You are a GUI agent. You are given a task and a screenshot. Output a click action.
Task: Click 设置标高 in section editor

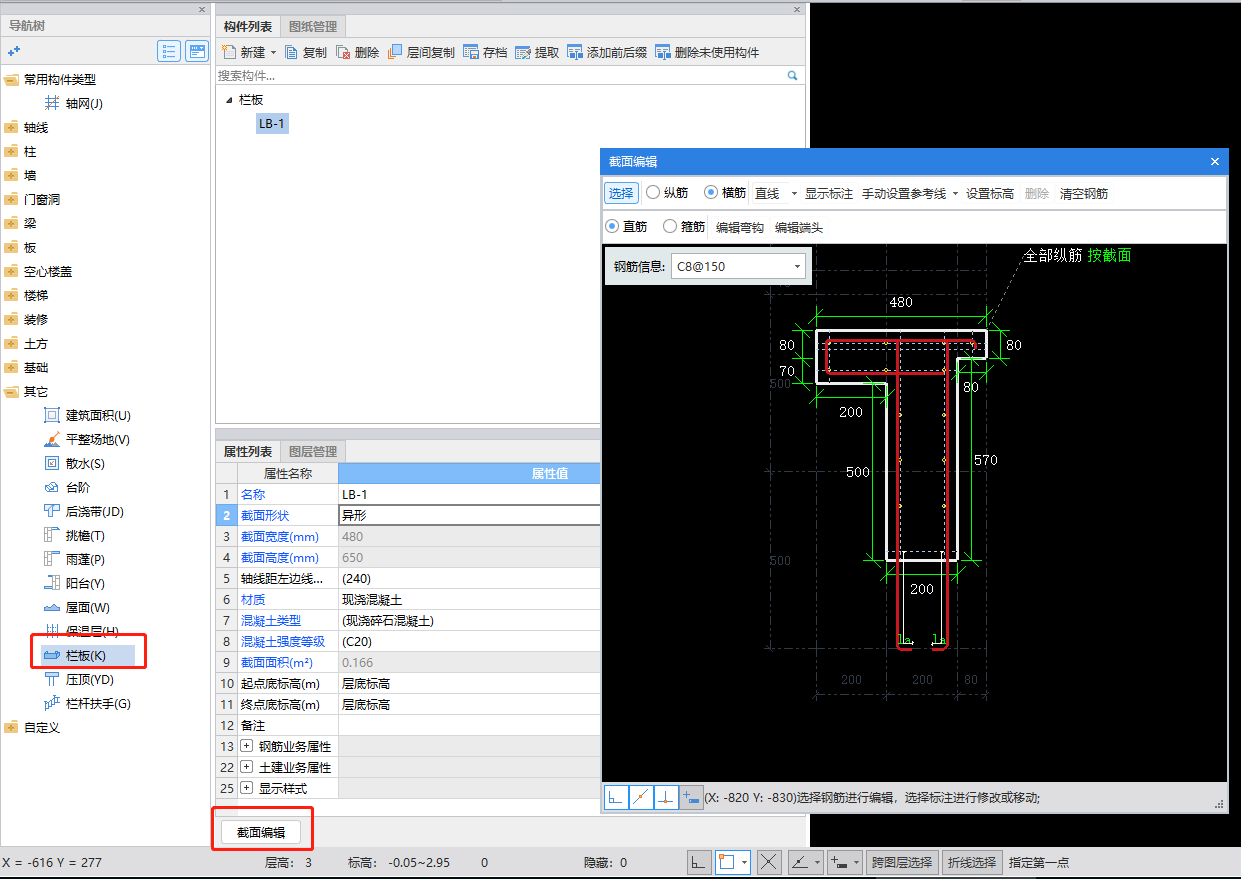coord(990,193)
